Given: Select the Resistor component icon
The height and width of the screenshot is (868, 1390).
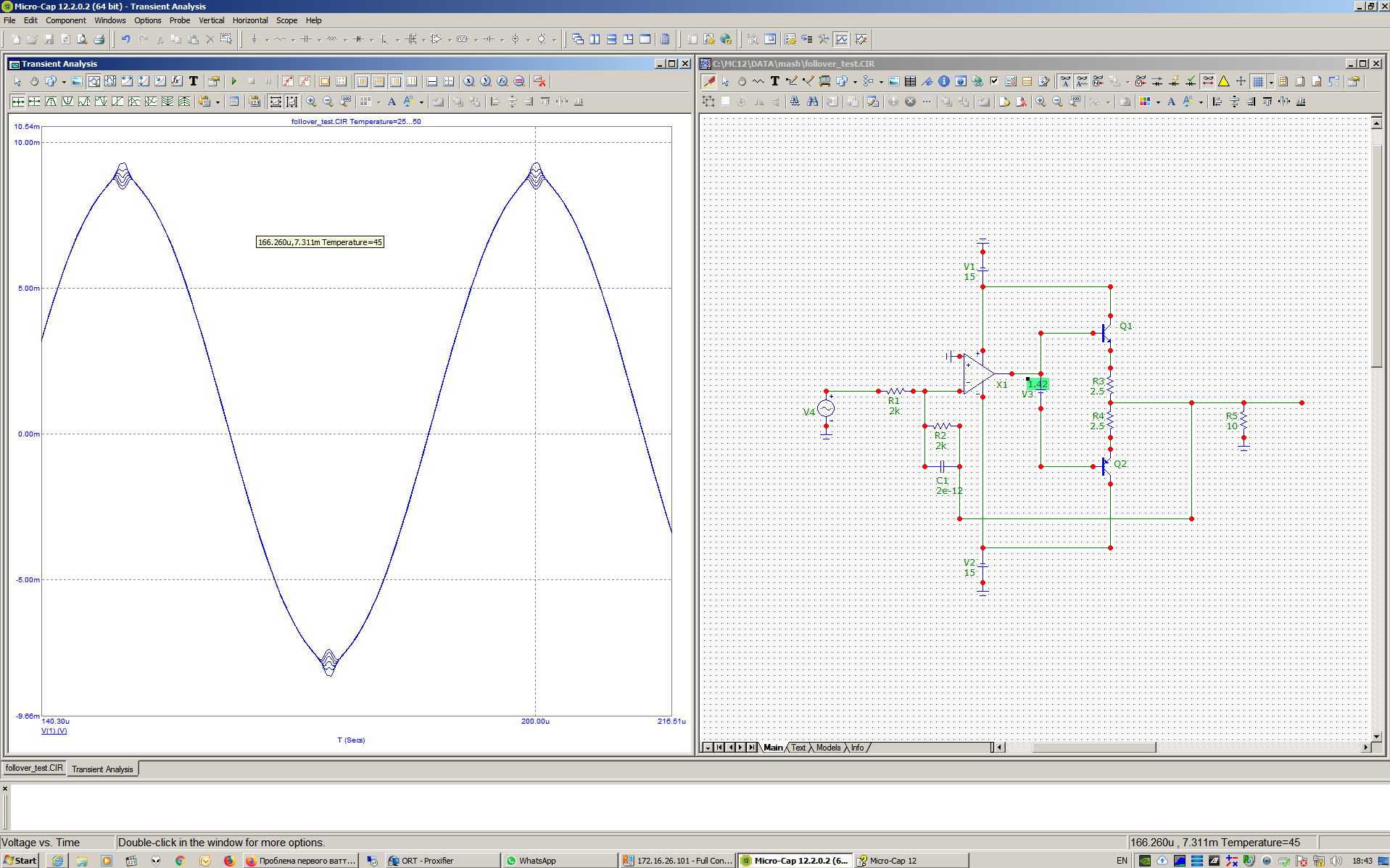Looking at the screenshot, I should (280, 39).
